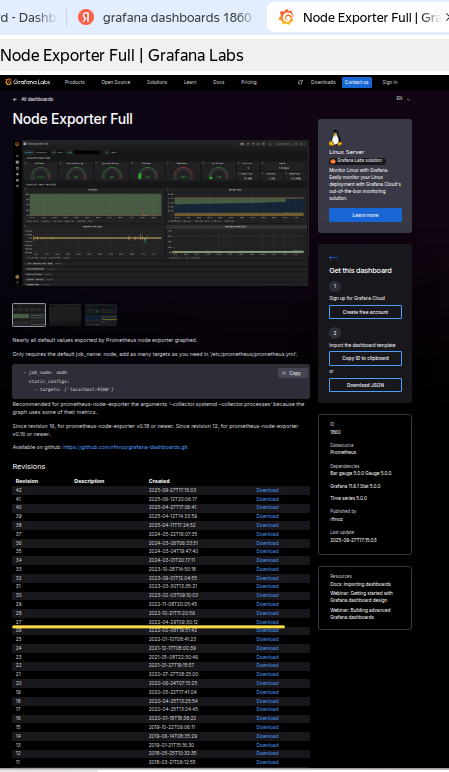449x772 pixels.
Task: Open the Learn menu
Action: (190, 82)
